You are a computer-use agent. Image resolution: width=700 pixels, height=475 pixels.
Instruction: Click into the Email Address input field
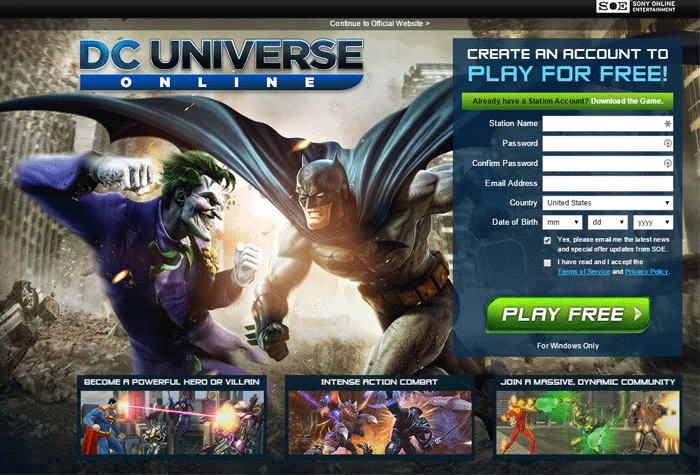tap(608, 183)
